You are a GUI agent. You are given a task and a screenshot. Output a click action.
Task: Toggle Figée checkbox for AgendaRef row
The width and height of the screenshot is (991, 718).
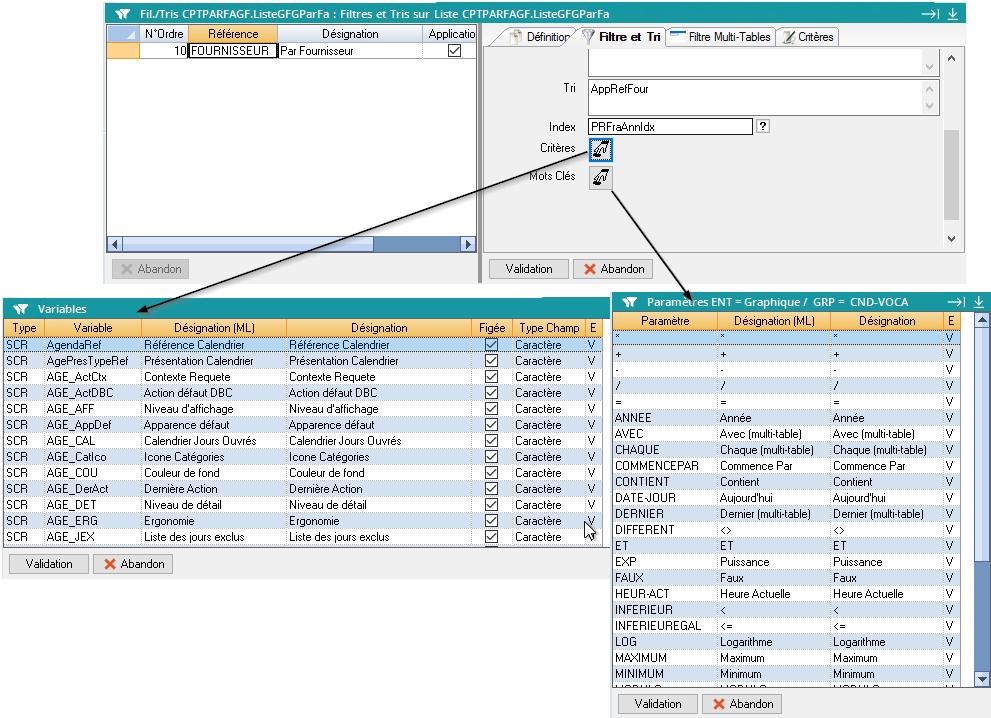[x=491, y=345]
